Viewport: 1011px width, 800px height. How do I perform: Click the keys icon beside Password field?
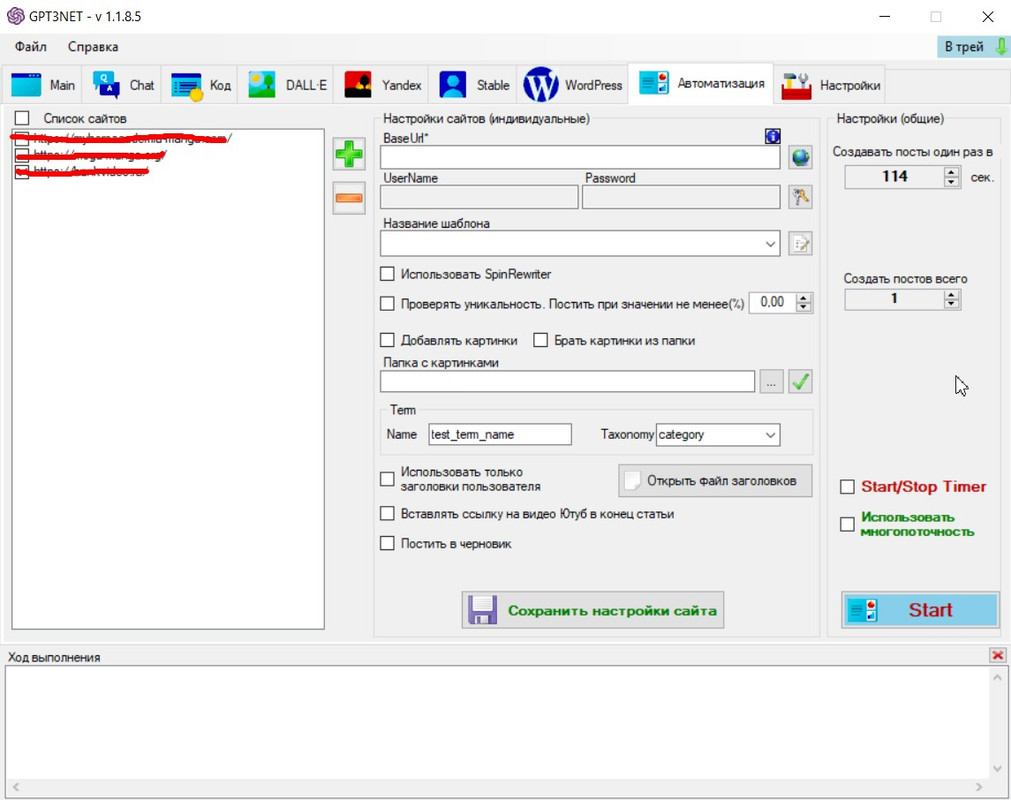pos(799,197)
